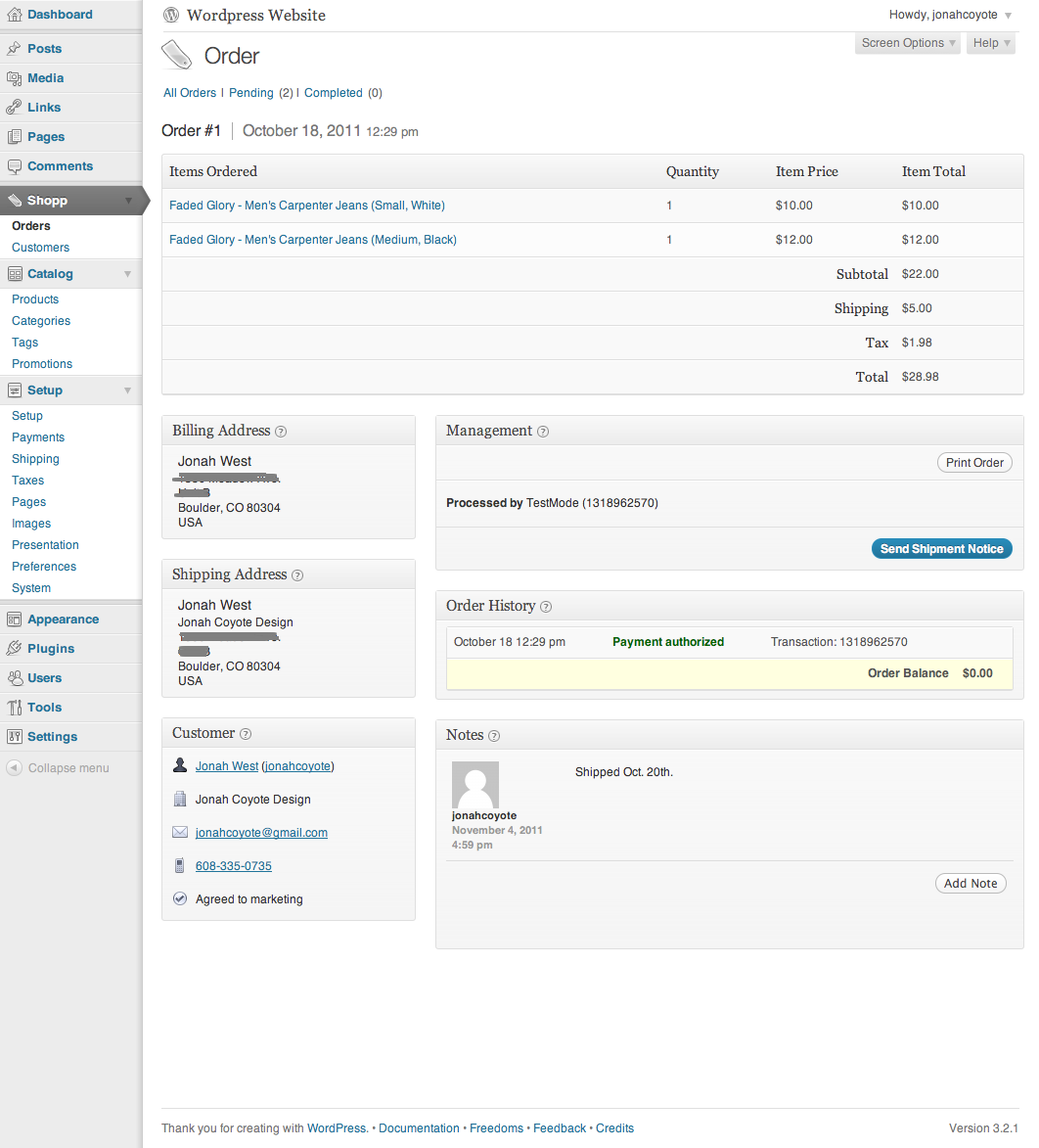The image size is (1039, 1148).
Task: Click the Plugins plug icon
Action: point(14,649)
